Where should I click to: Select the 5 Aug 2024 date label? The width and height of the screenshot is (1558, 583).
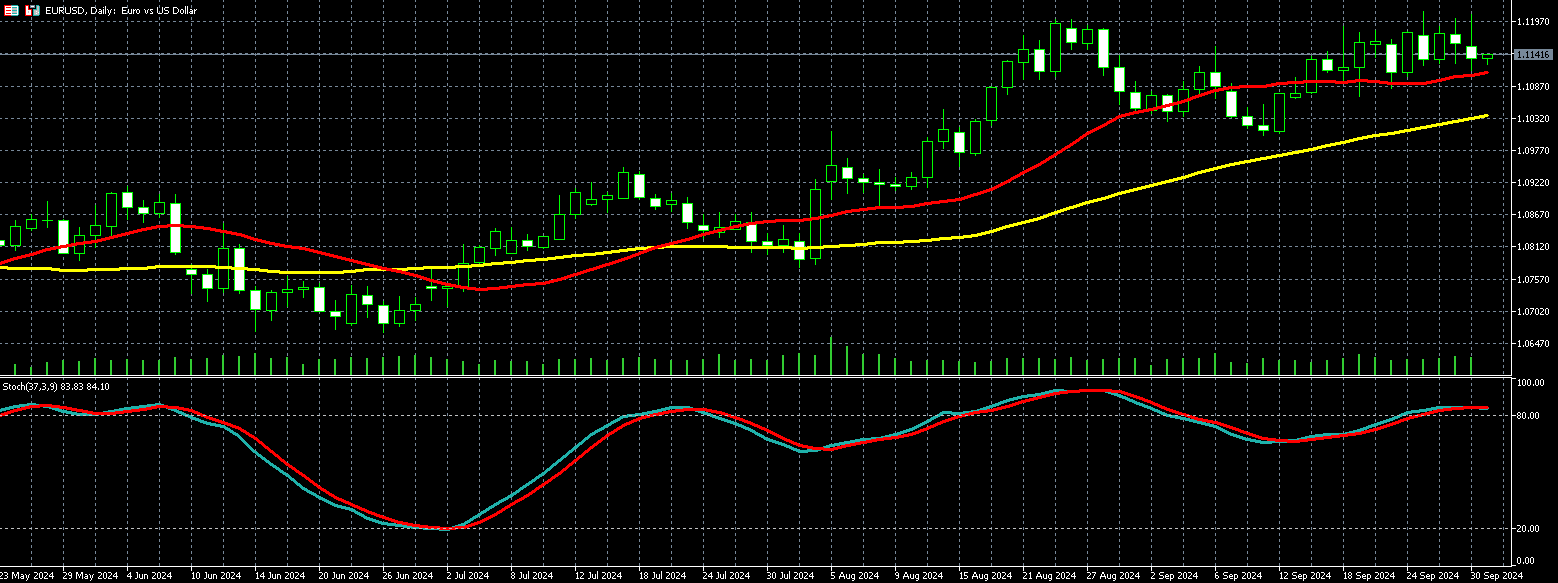pos(853,576)
